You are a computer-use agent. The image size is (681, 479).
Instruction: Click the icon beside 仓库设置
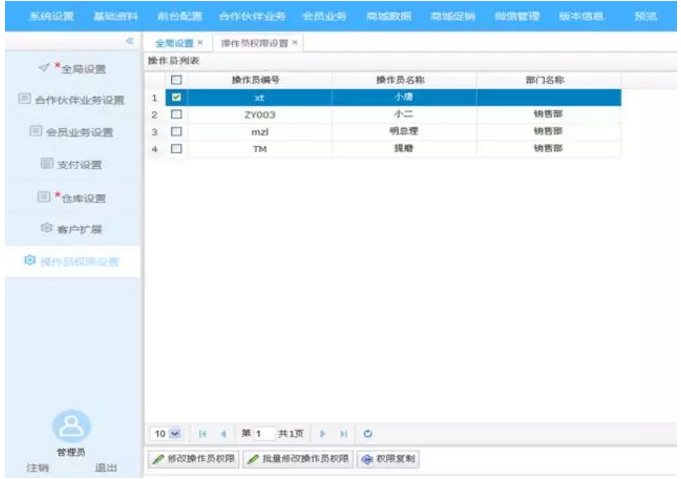[44, 197]
